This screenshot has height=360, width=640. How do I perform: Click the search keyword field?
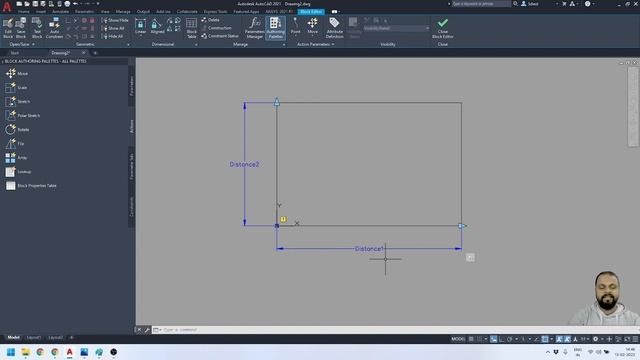[x=481, y=4]
